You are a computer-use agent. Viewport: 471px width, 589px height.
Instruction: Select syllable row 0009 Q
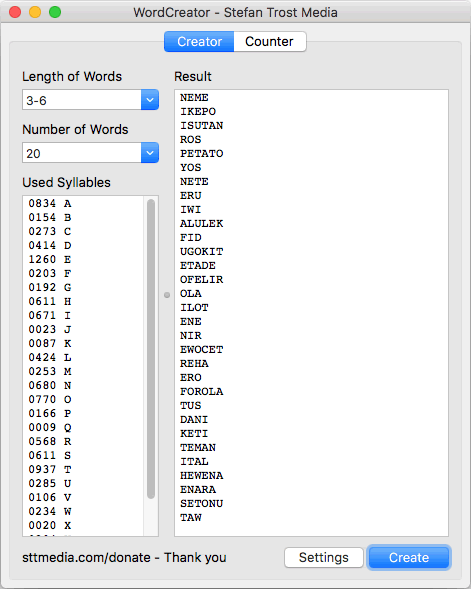[x=50, y=427]
